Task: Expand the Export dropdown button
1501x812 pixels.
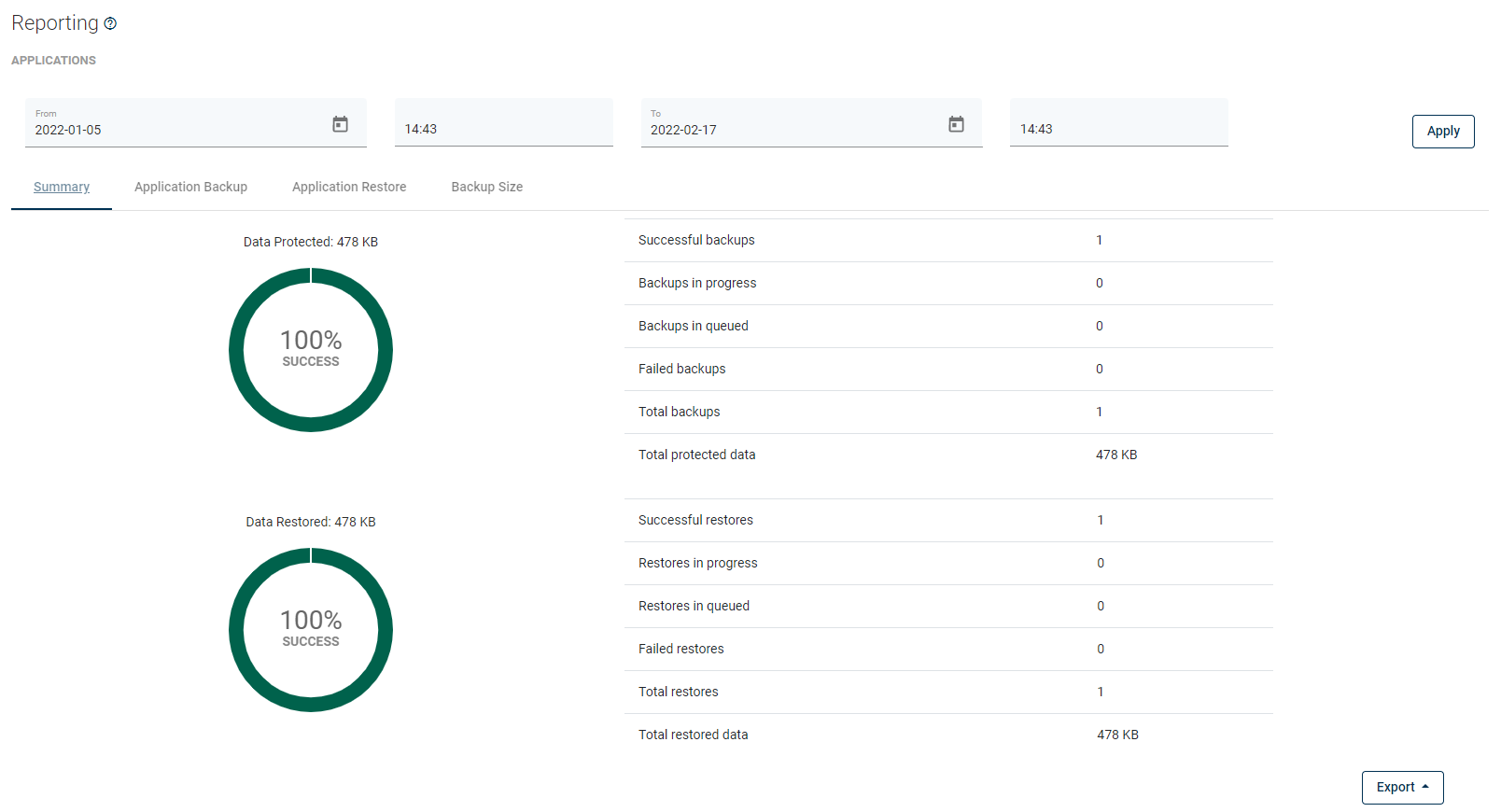Action: coord(1402,787)
